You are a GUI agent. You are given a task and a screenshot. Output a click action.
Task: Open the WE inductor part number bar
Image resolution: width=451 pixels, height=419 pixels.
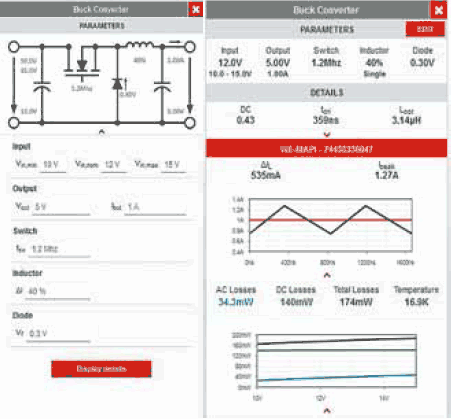click(x=327, y=148)
